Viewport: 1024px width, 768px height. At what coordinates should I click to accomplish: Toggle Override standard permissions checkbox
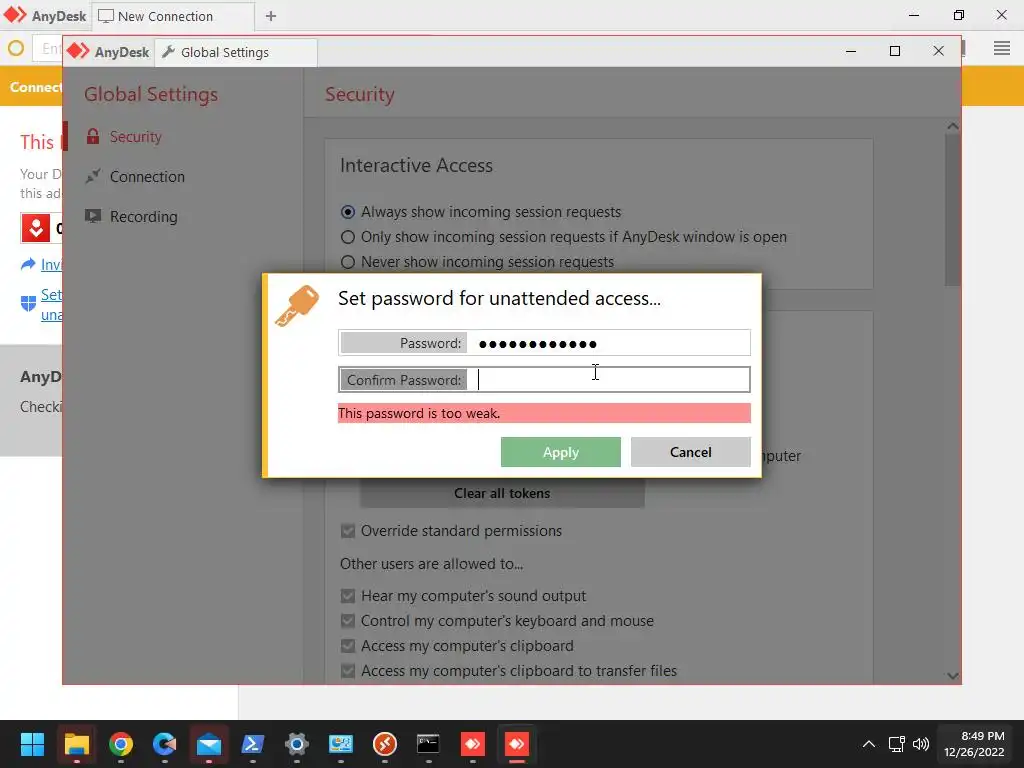pos(348,531)
